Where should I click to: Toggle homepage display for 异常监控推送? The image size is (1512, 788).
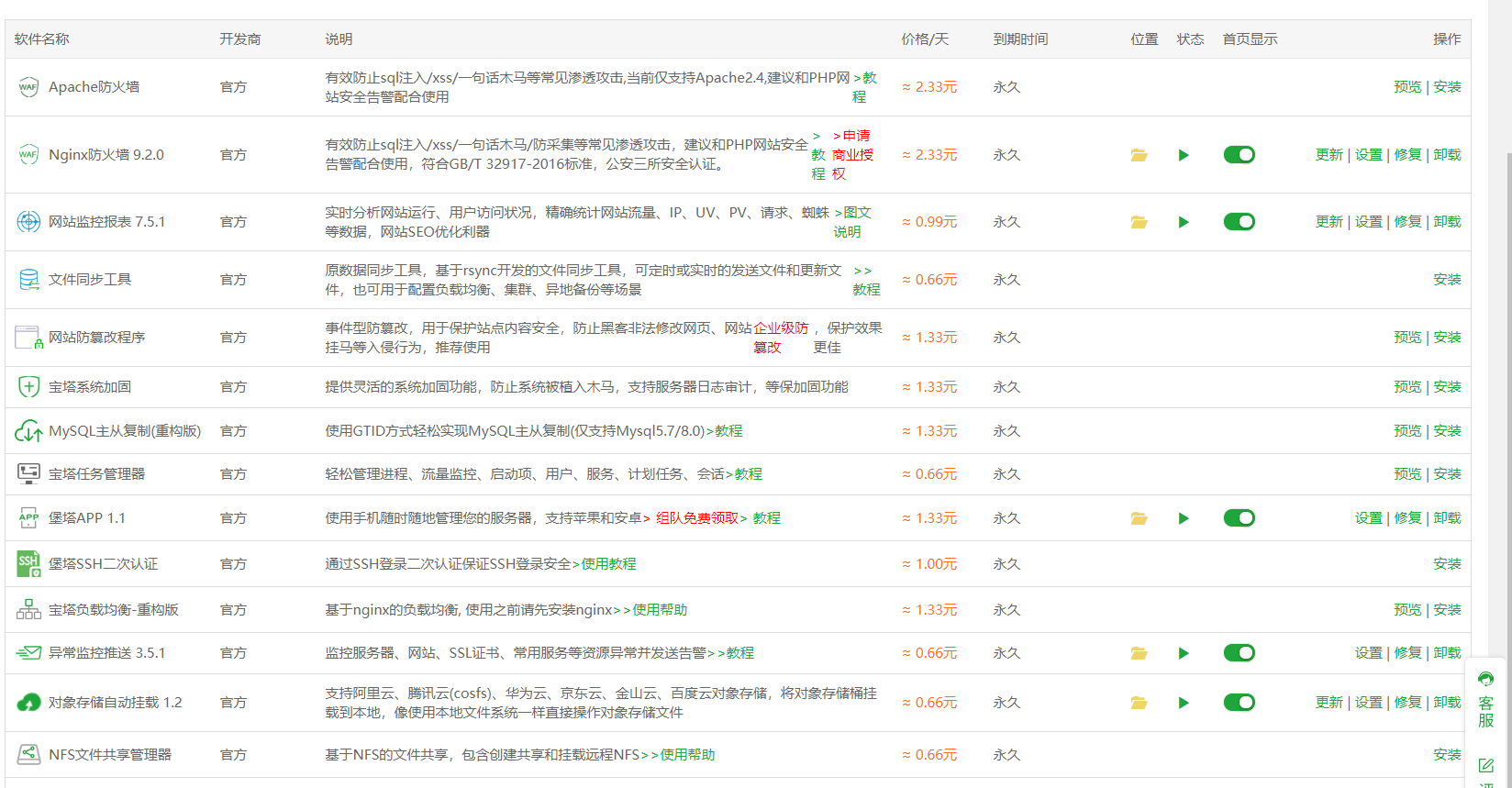pyautogui.click(x=1239, y=653)
